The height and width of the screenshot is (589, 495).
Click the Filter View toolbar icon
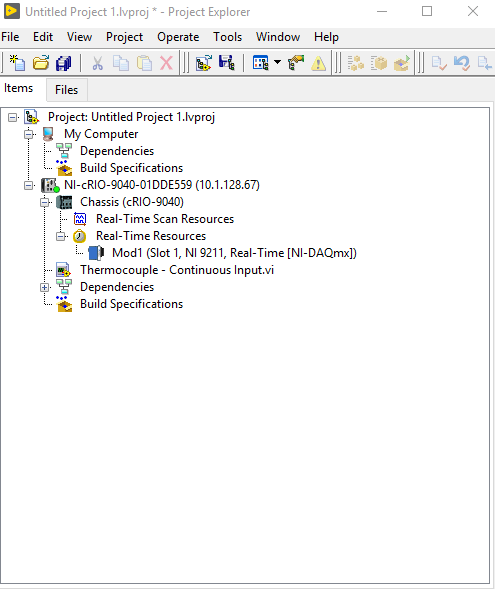point(261,63)
